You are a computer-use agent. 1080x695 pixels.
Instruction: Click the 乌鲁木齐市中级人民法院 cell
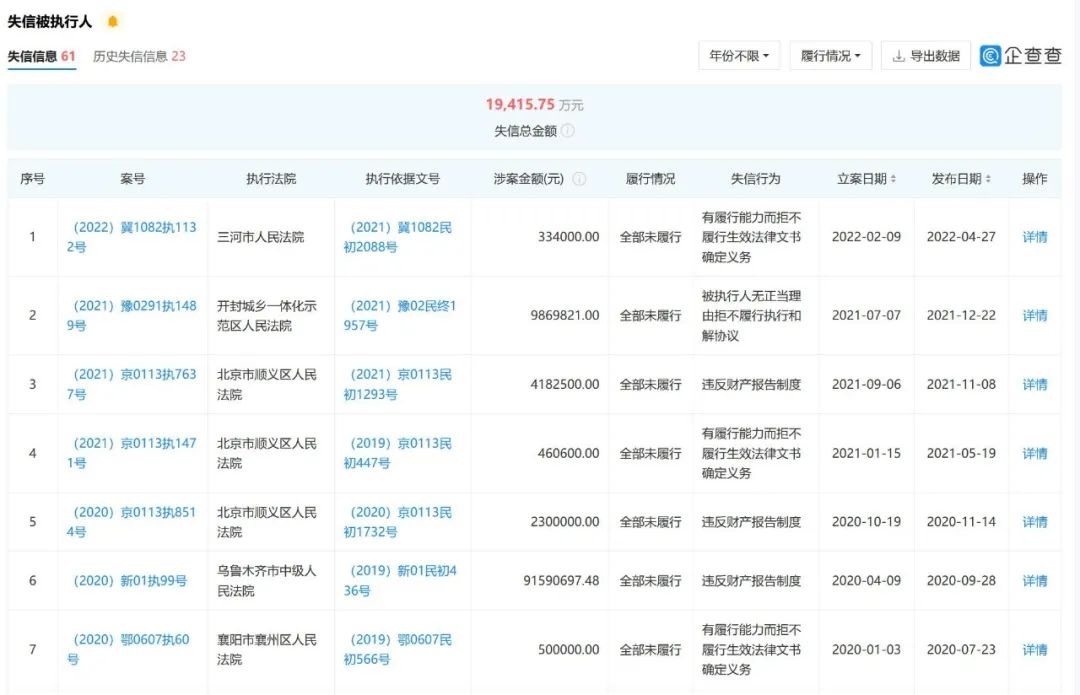[267, 581]
